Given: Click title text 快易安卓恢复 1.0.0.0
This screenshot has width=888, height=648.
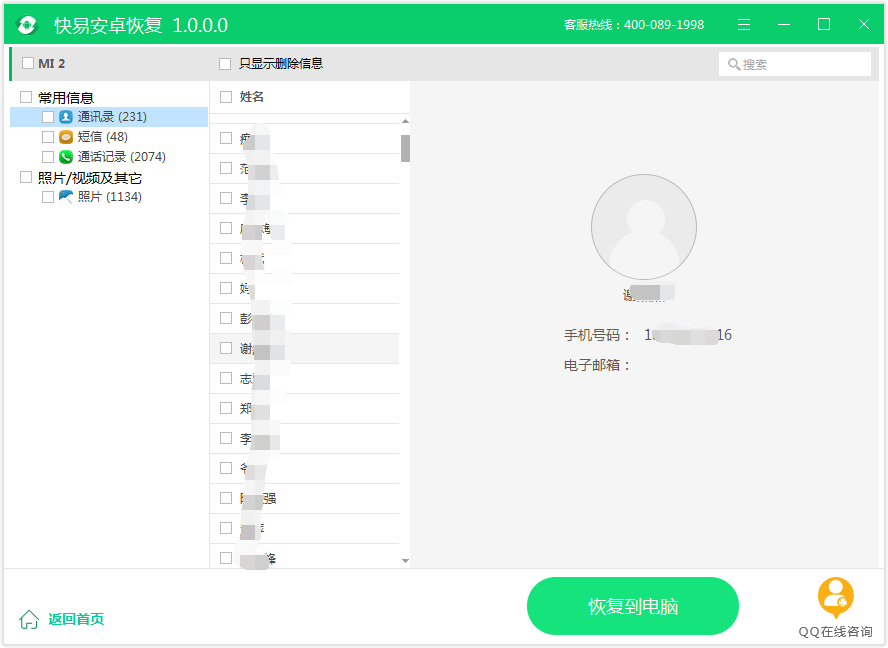Looking at the screenshot, I should click(x=141, y=25).
